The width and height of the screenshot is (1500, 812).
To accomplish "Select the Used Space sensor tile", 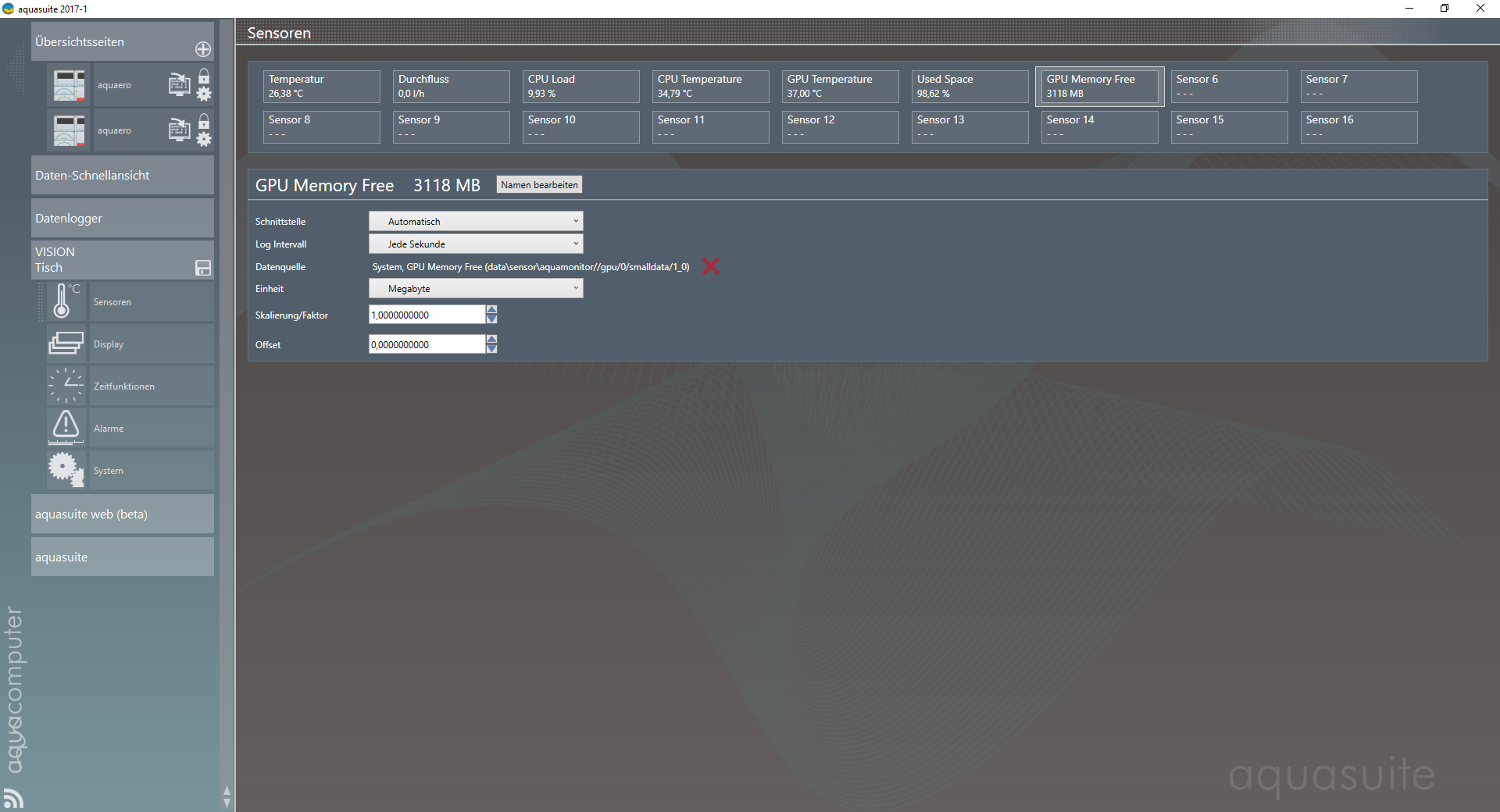I will tap(970, 86).
